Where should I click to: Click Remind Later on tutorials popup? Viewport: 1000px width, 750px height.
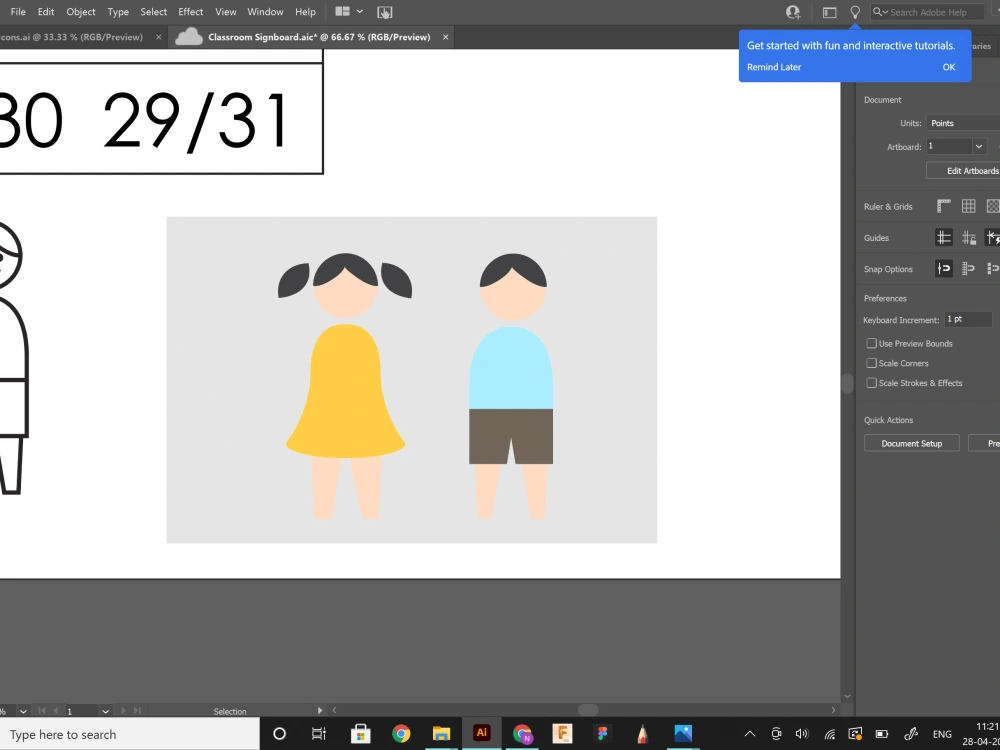click(x=774, y=67)
